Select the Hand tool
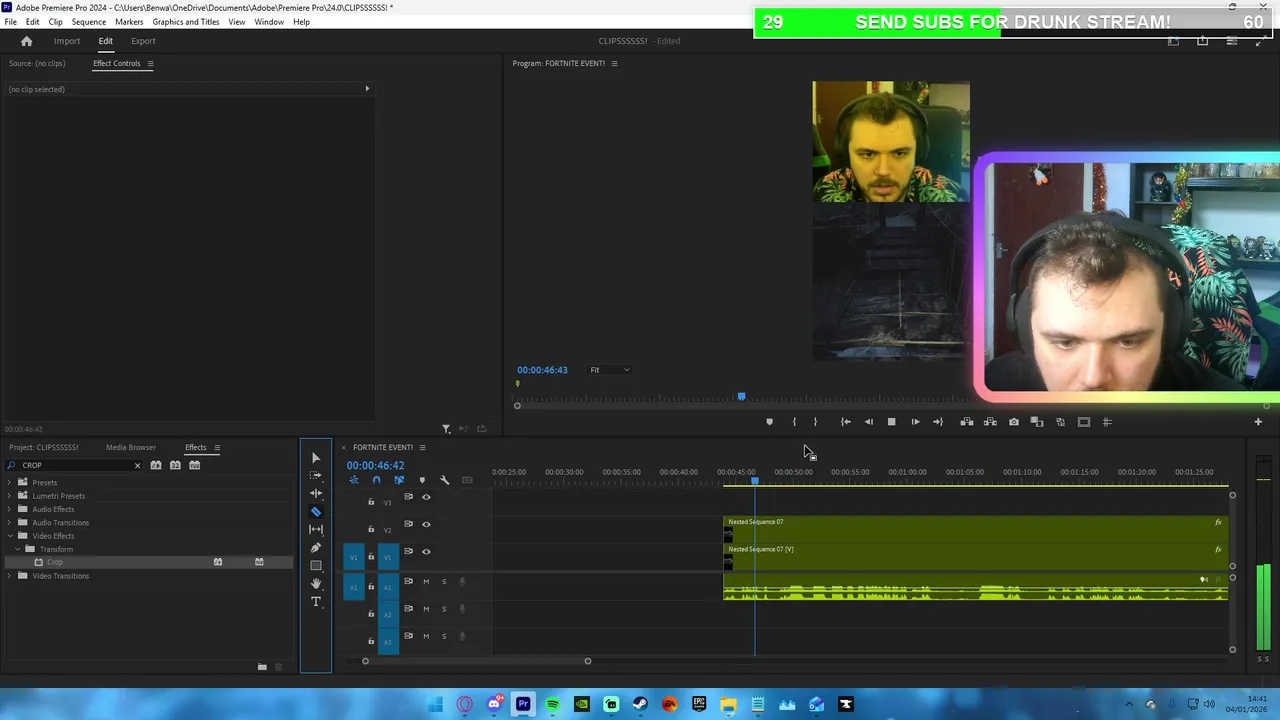 (x=316, y=583)
